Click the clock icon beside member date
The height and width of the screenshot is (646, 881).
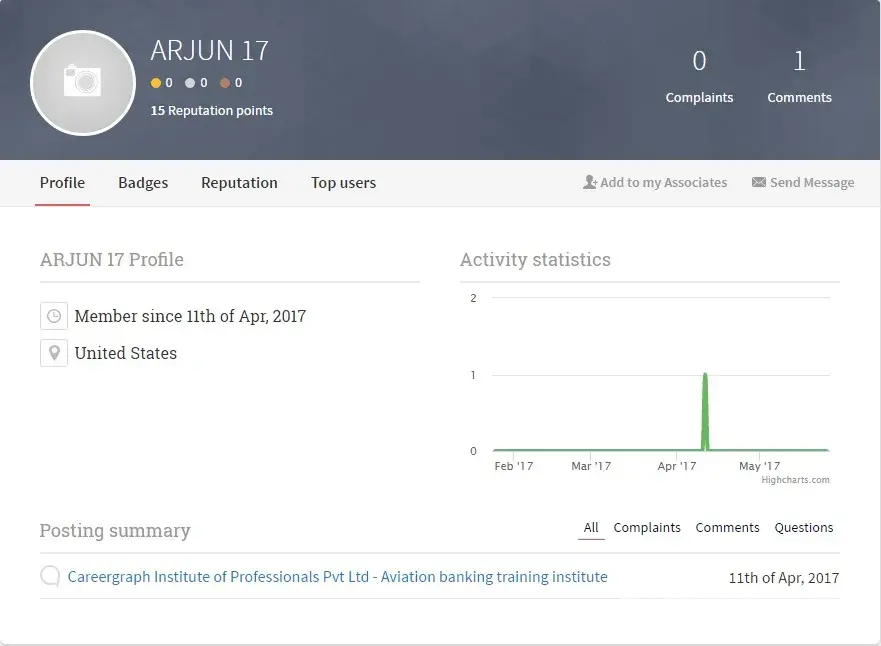[x=54, y=316]
